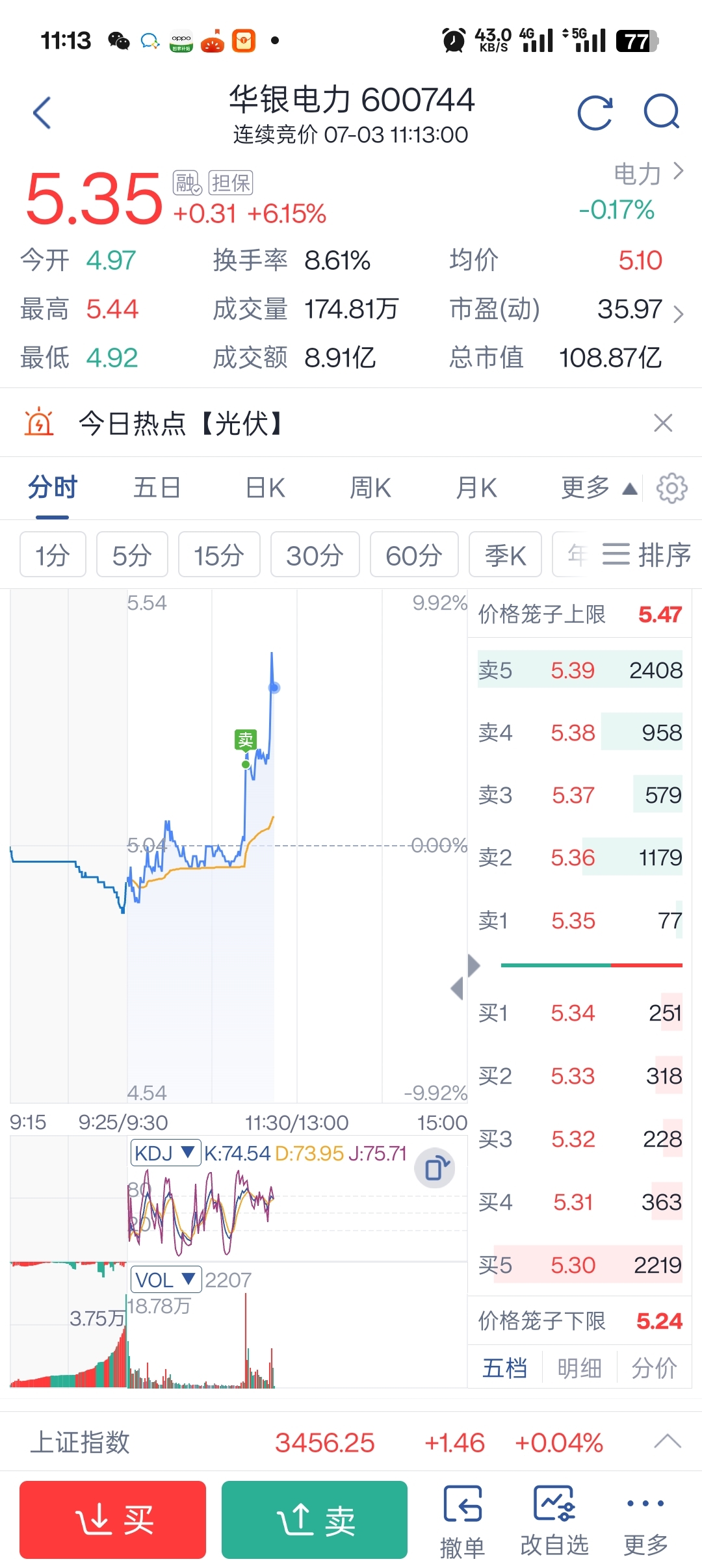This screenshot has height=1568, width=702.
Task: Select the 季K interval chip
Action: coord(505,555)
